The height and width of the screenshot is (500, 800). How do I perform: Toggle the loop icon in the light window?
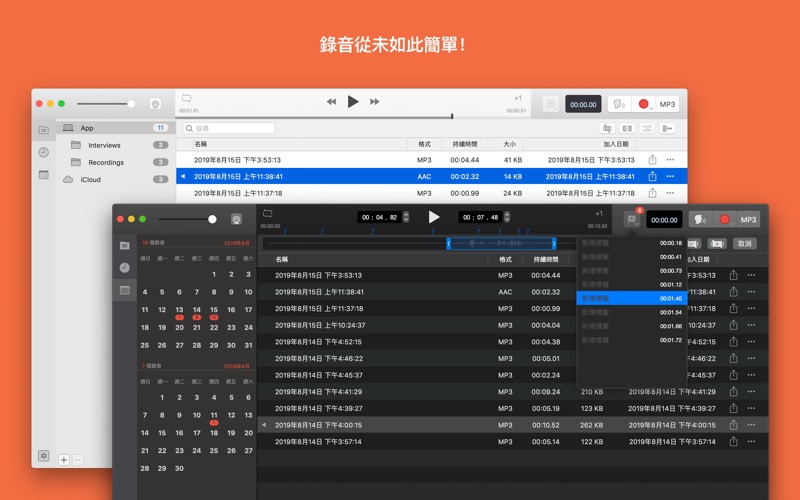coord(186,98)
